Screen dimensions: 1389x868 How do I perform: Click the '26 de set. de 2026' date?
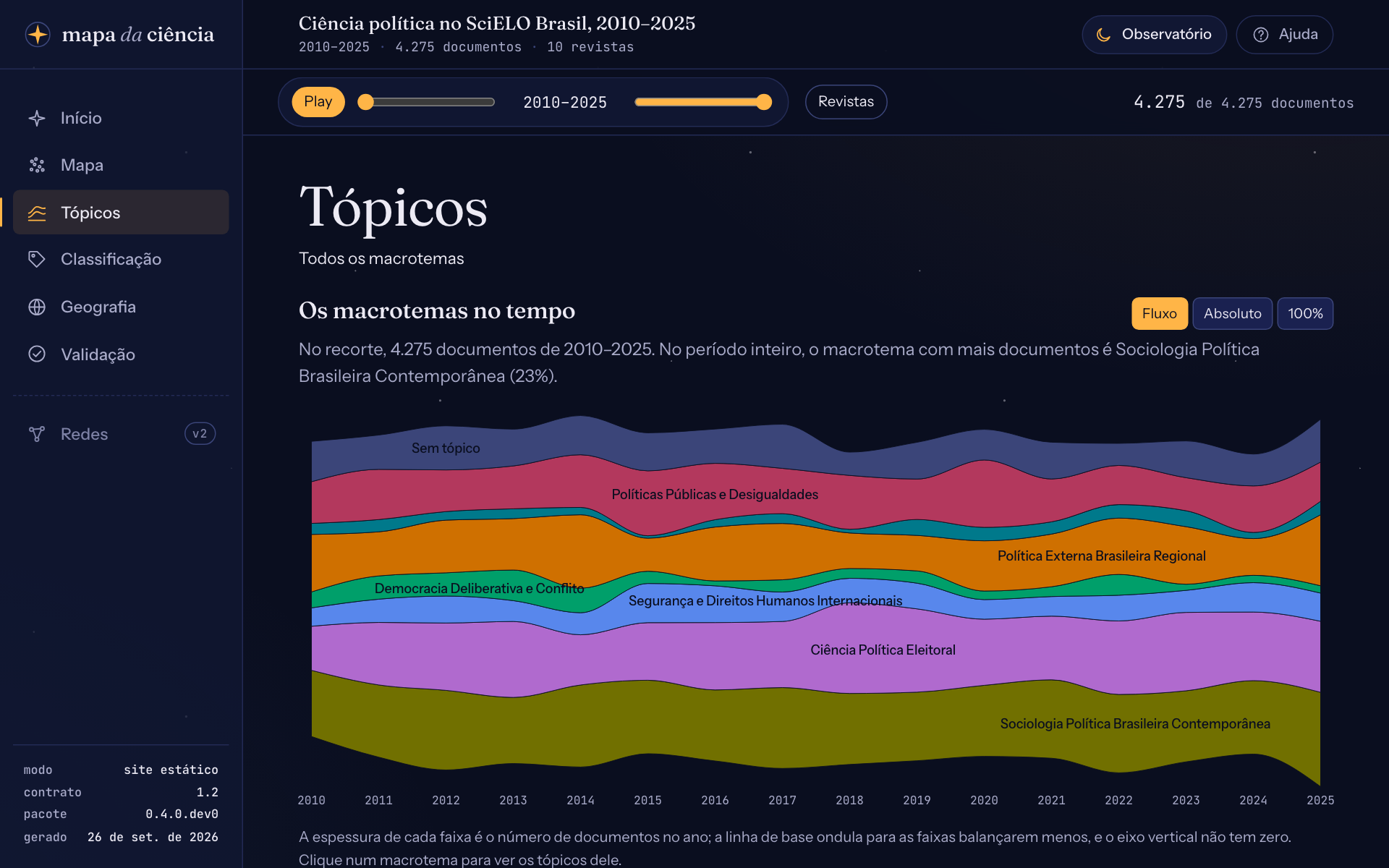(153, 837)
